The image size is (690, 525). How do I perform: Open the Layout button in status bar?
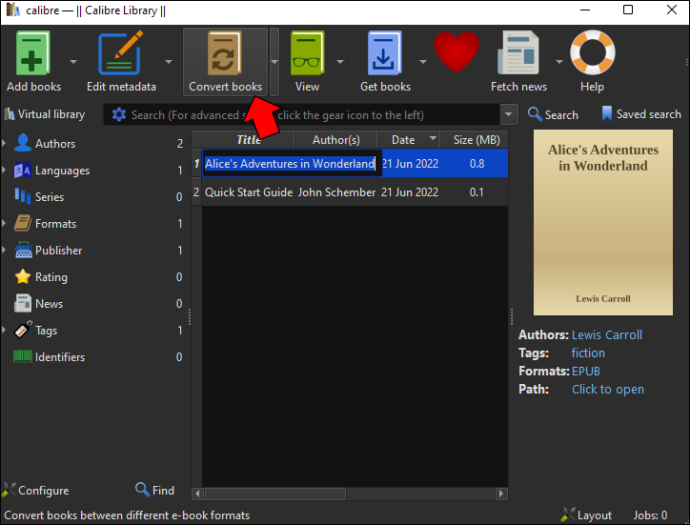586,515
